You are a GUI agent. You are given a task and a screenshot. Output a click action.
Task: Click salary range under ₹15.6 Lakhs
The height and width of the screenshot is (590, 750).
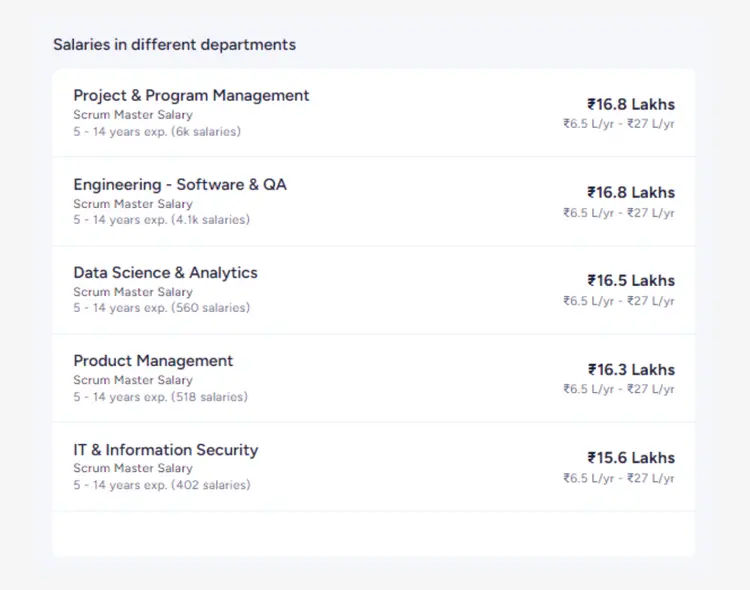618,479
